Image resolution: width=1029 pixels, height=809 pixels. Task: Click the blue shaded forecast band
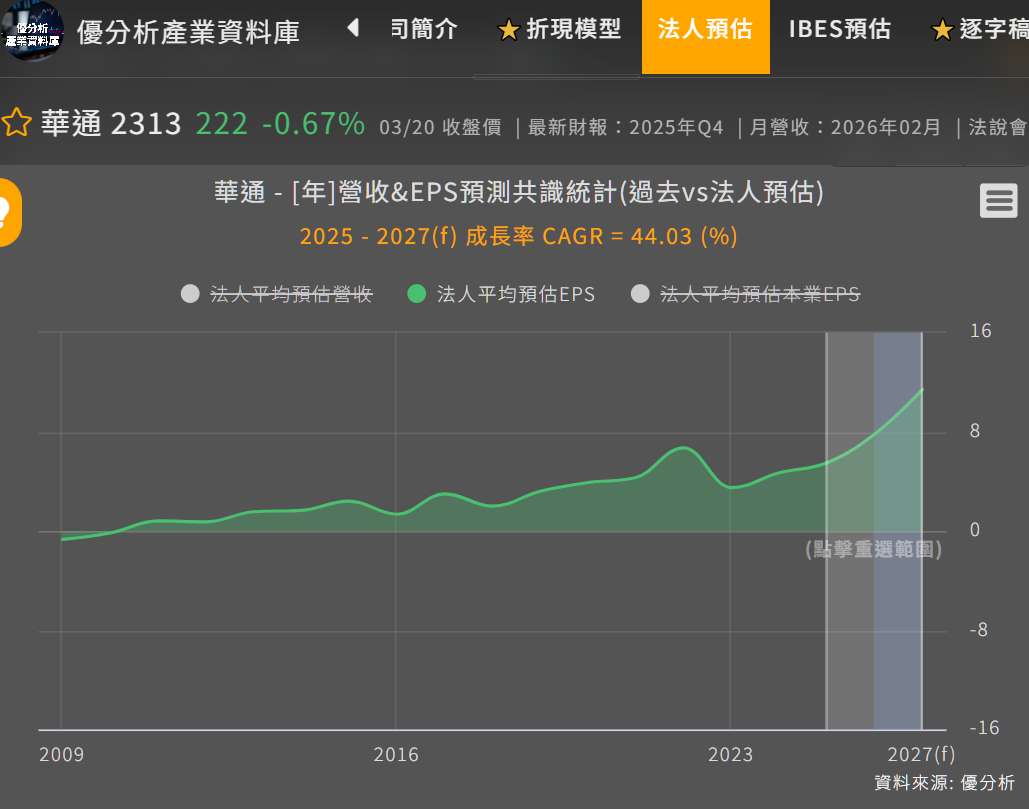click(x=897, y=620)
